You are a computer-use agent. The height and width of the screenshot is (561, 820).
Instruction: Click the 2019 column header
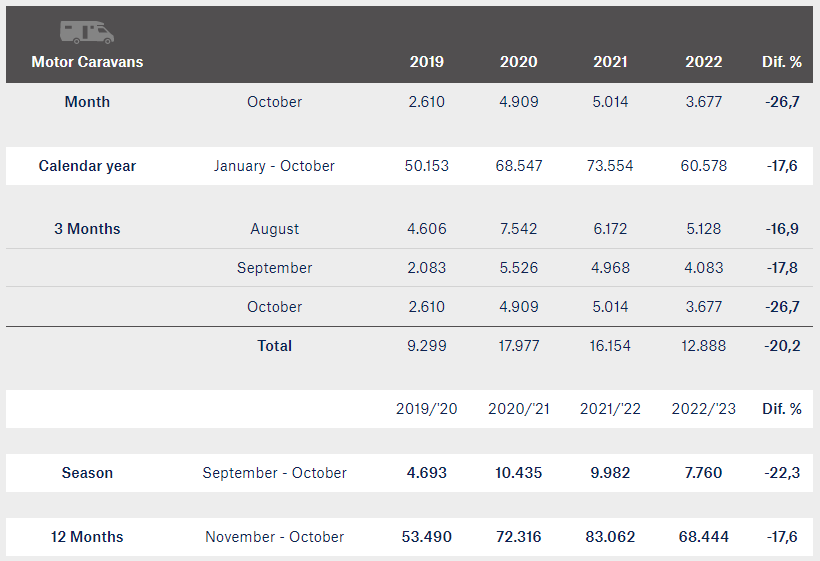pyautogui.click(x=426, y=62)
